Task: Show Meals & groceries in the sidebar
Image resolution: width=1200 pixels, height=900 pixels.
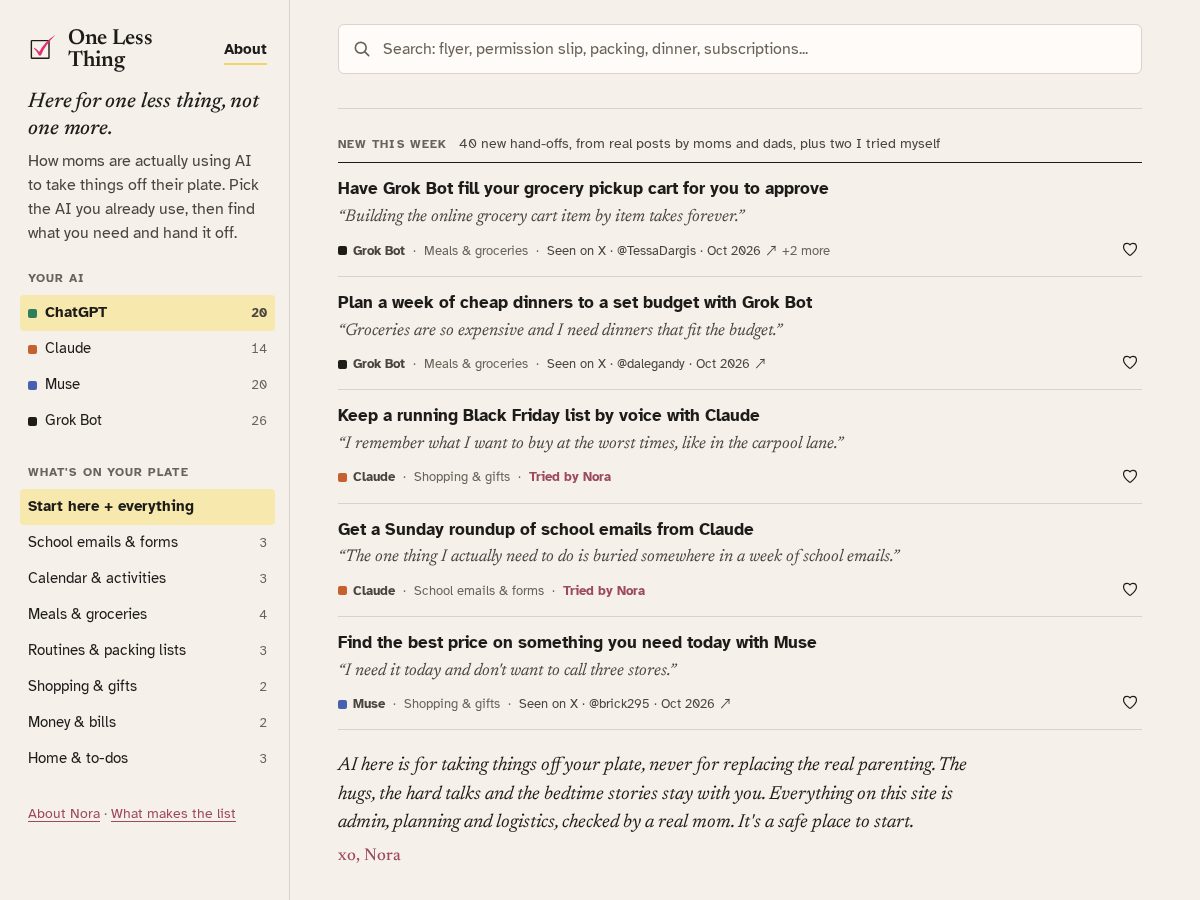Action: pos(147,615)
